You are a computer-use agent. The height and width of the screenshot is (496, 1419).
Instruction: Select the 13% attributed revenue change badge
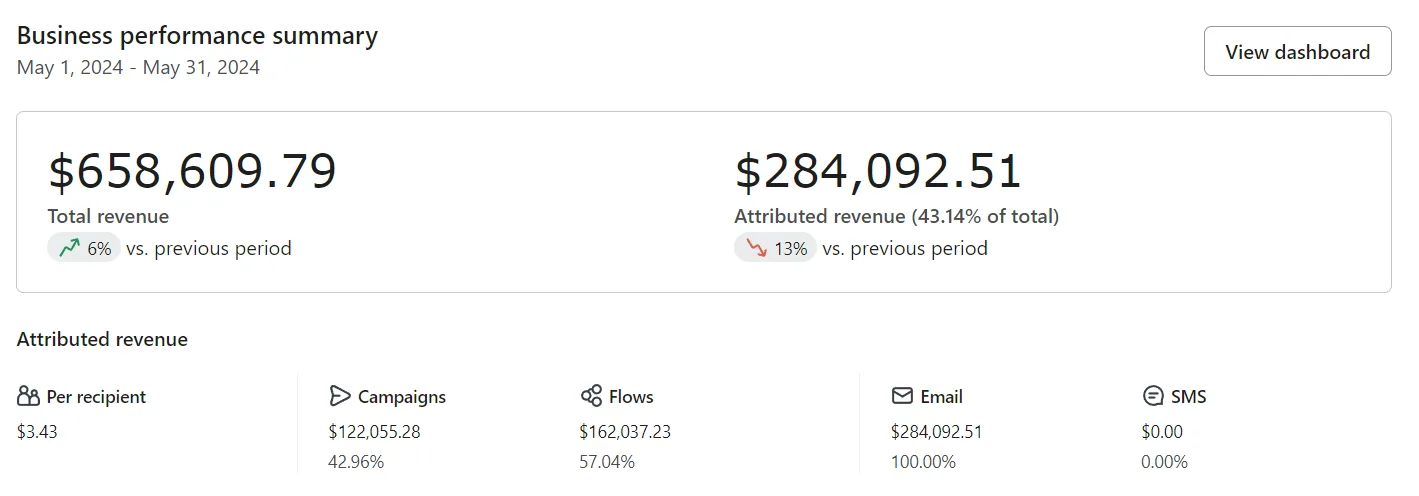point(775,248)
